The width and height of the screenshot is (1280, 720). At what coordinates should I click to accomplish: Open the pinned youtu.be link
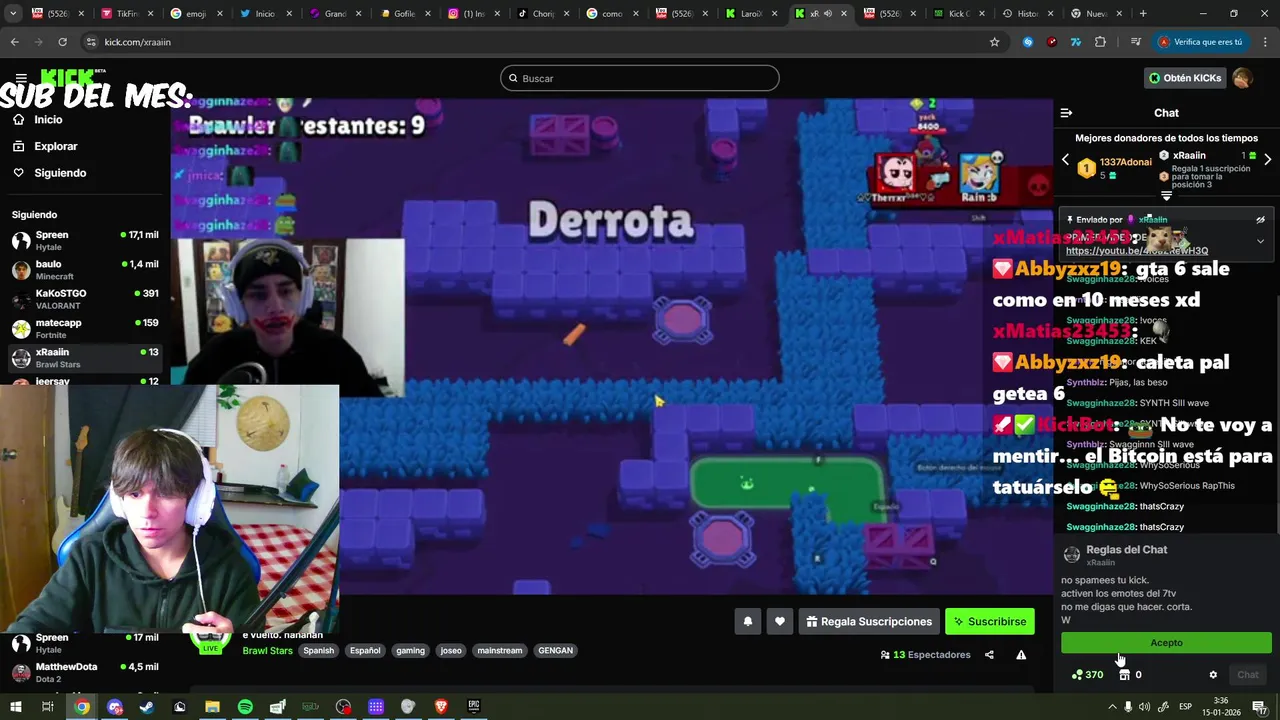pos(1137,251)
